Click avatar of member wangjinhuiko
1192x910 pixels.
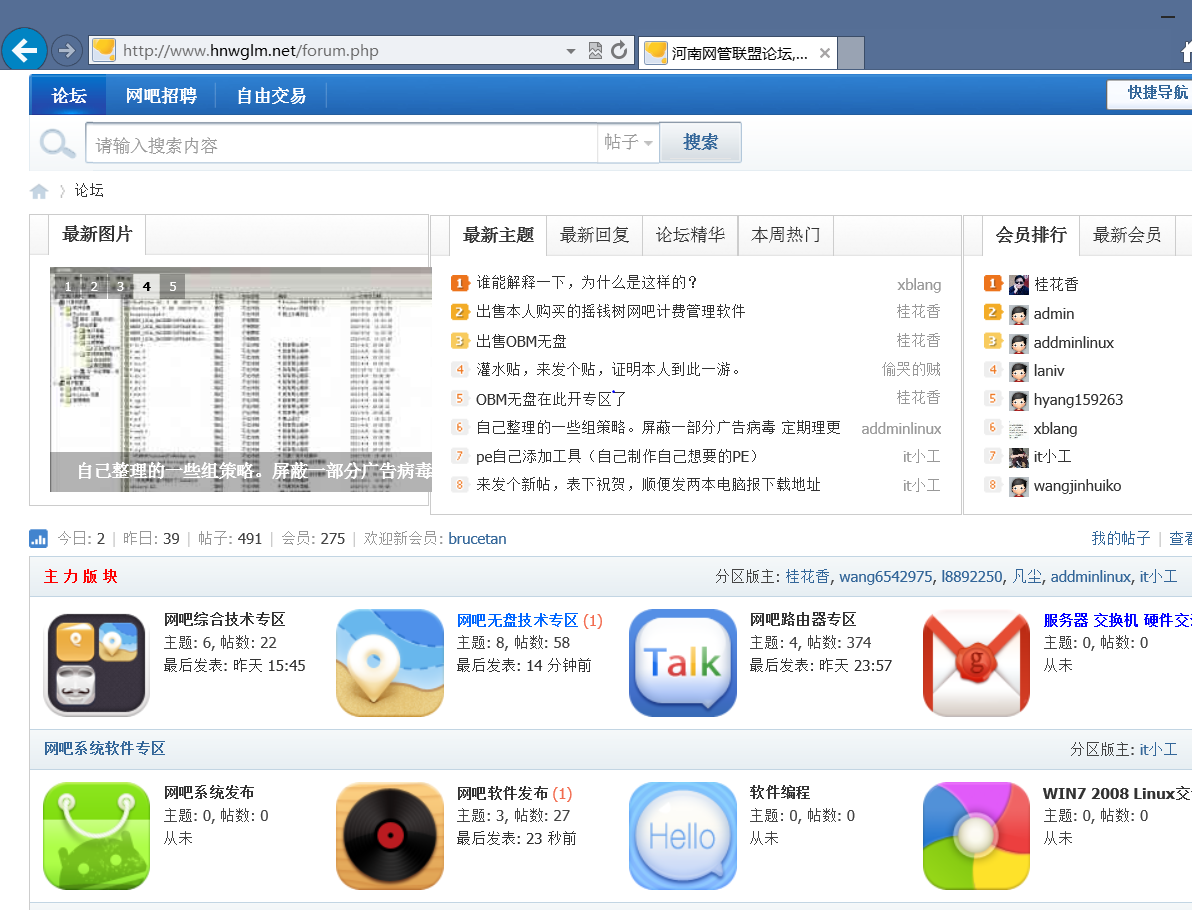tap(1019, 486)
